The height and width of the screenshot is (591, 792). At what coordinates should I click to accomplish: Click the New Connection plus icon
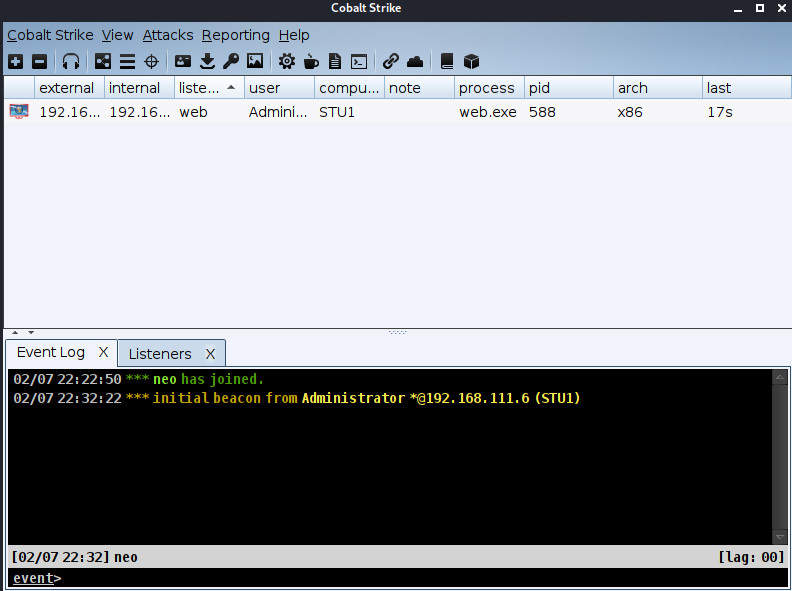tap(16, 62)
